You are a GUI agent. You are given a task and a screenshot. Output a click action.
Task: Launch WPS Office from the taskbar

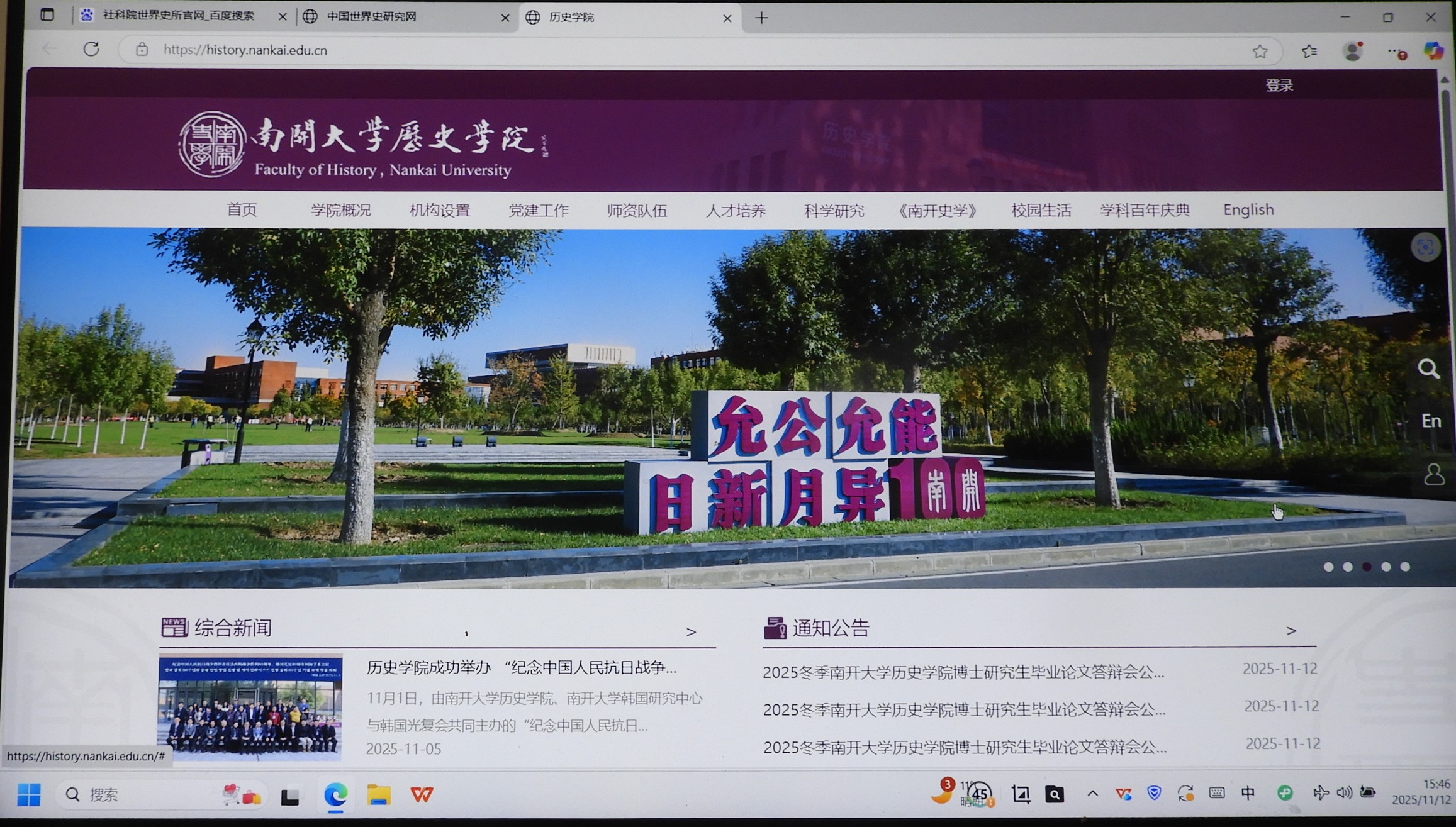point(420,794)
